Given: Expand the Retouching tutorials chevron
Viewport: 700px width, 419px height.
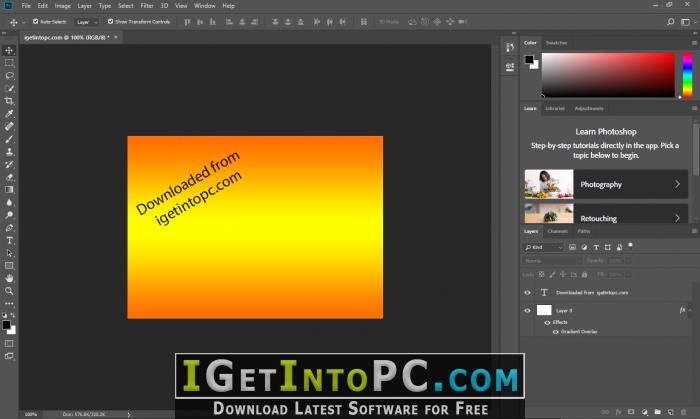Looking at the screenshot, I should [x=677, y=218].
